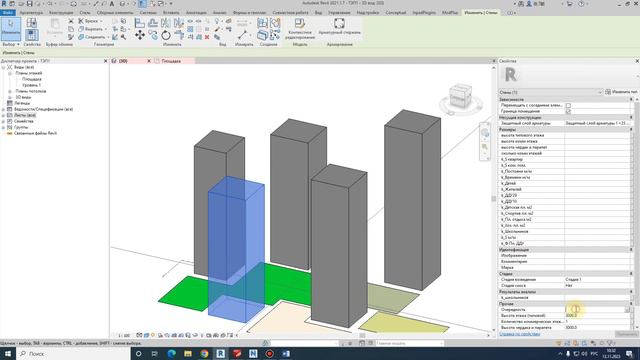Screen dimensions: 640x360
Task: Click the Save icon in quick access toolbar
Action: click(x=29, y=4)
